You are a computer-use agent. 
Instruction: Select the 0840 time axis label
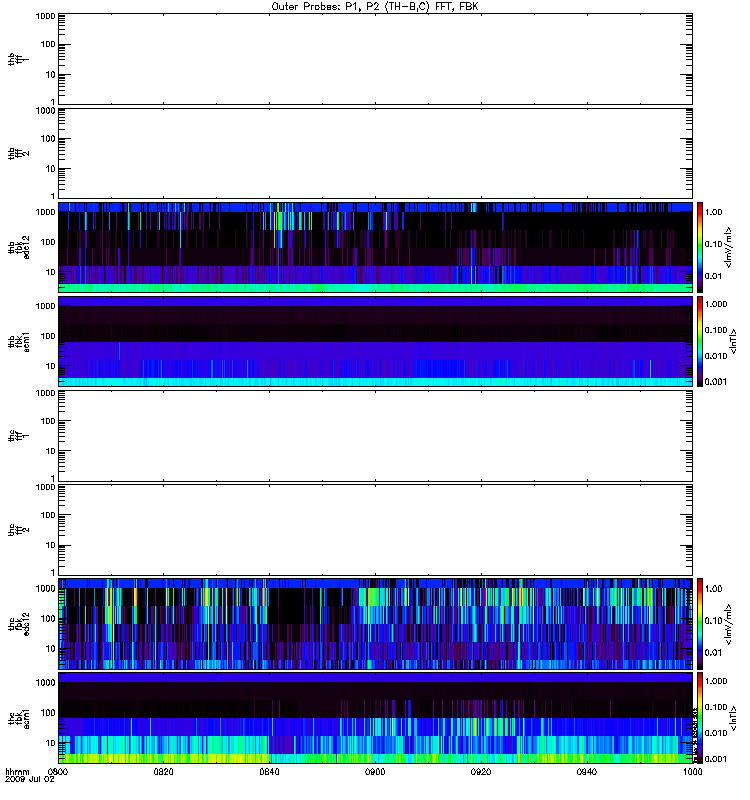coord(269,771)
